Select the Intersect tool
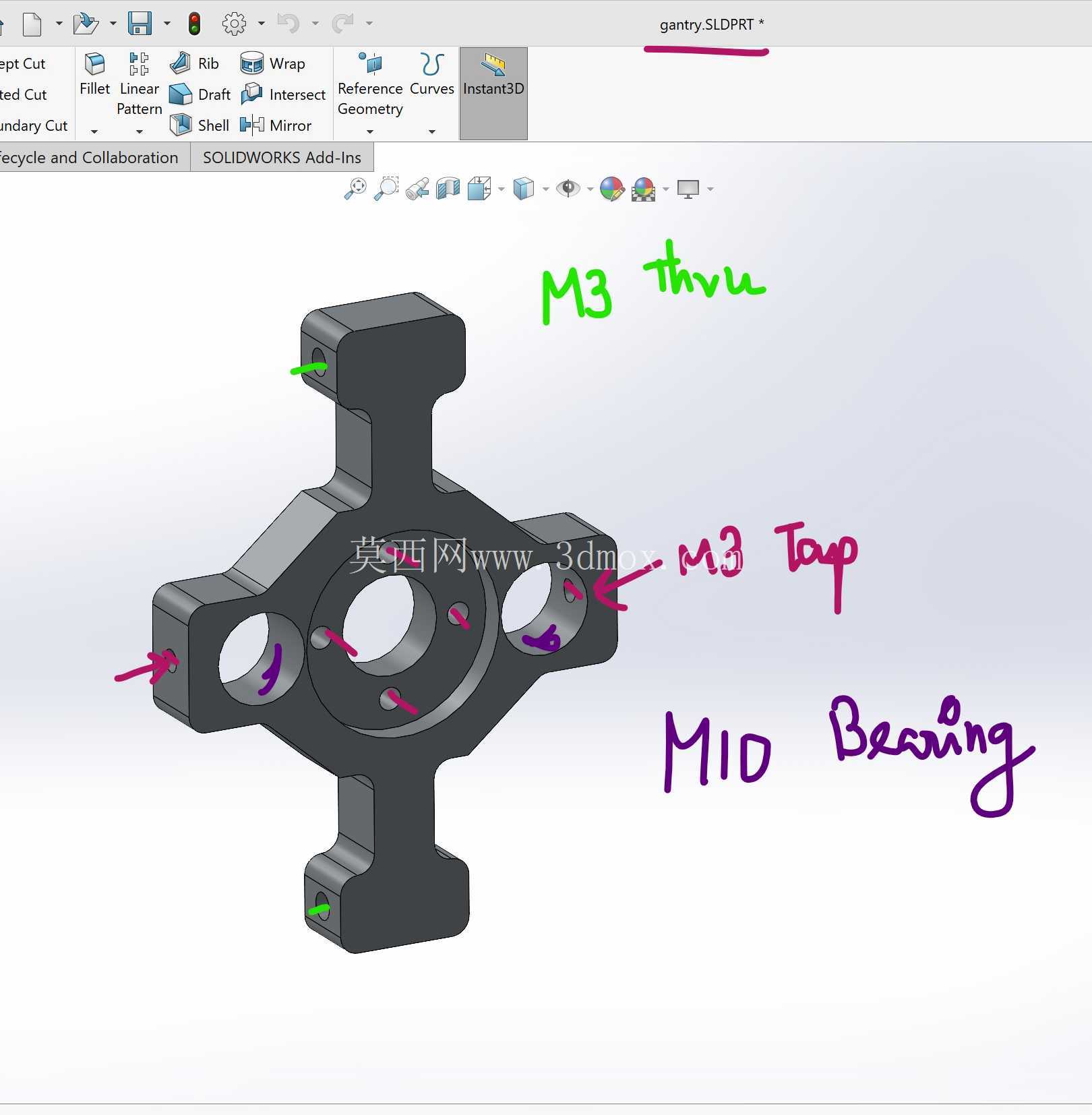This screenshot has width=1092, height=1115. [x=283, y=94]
